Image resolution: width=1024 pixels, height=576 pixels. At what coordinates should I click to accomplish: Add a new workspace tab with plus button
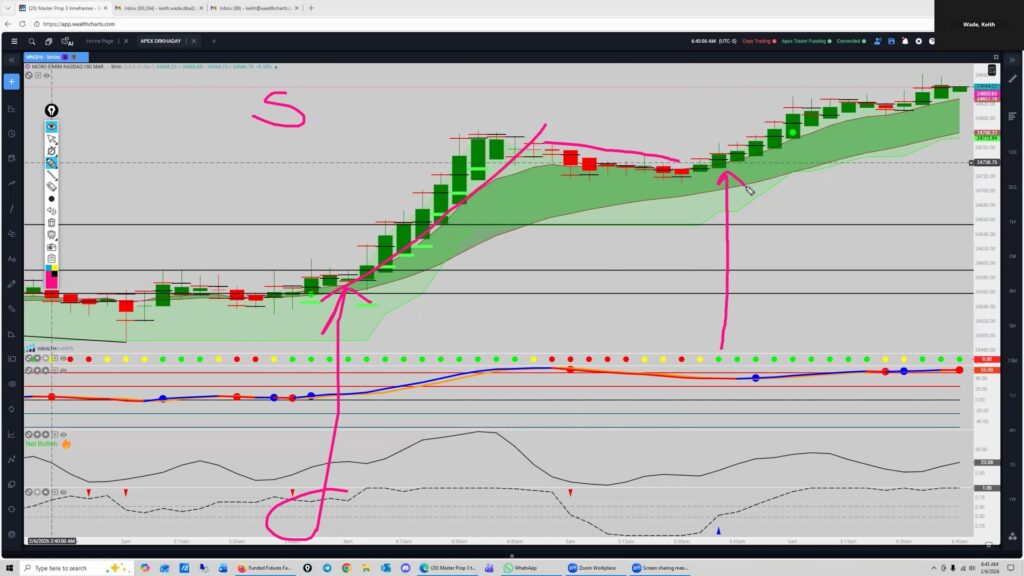point(213,41)
